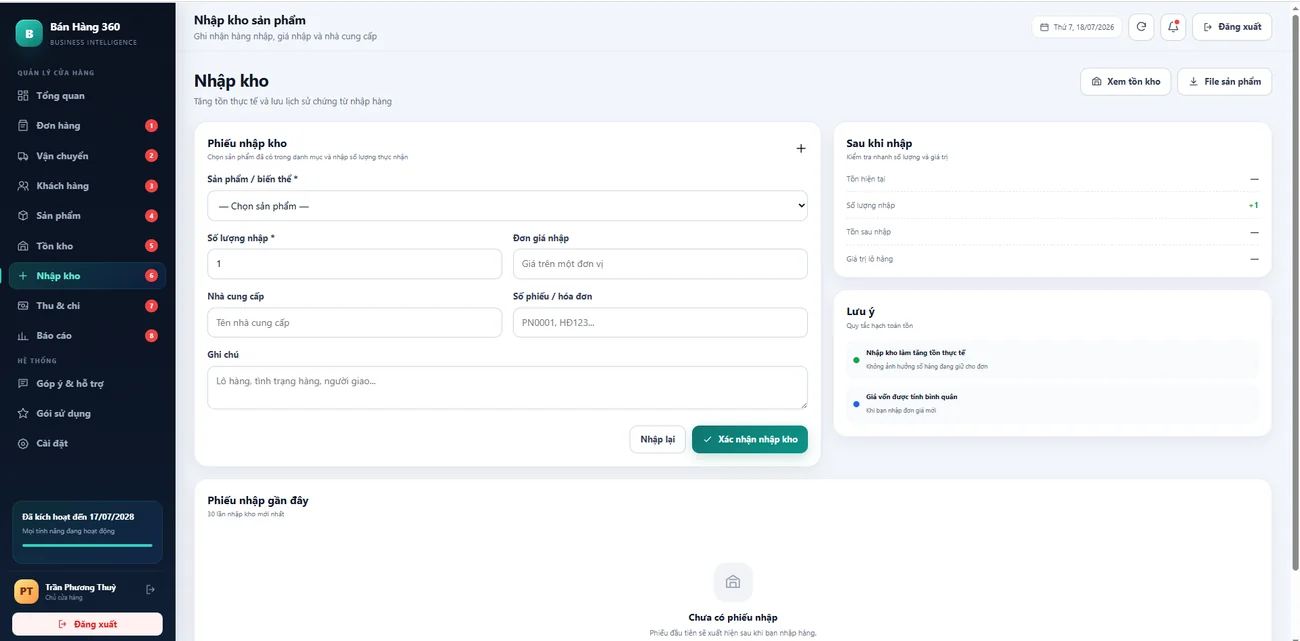1300x641 pixels.
Task: Click the activation progress bar in the sidebar
Action: coord(87,545)
